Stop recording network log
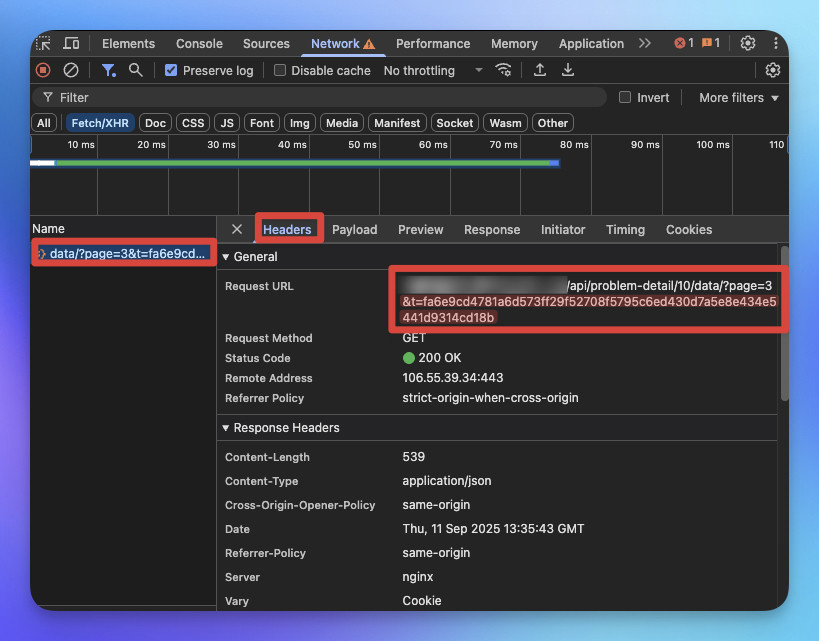This screenshot has height=641, width=819. (43, 70)
